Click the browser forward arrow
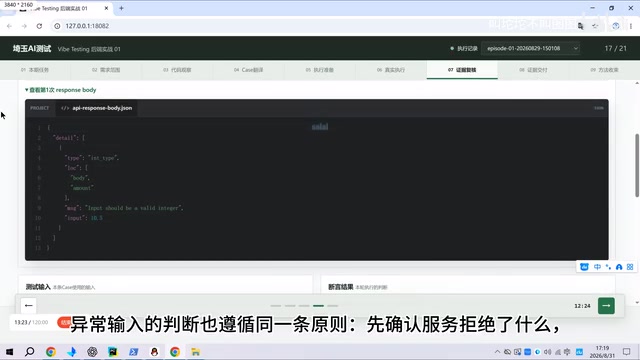This screenshot has height=360, width=640. [24, 26]
